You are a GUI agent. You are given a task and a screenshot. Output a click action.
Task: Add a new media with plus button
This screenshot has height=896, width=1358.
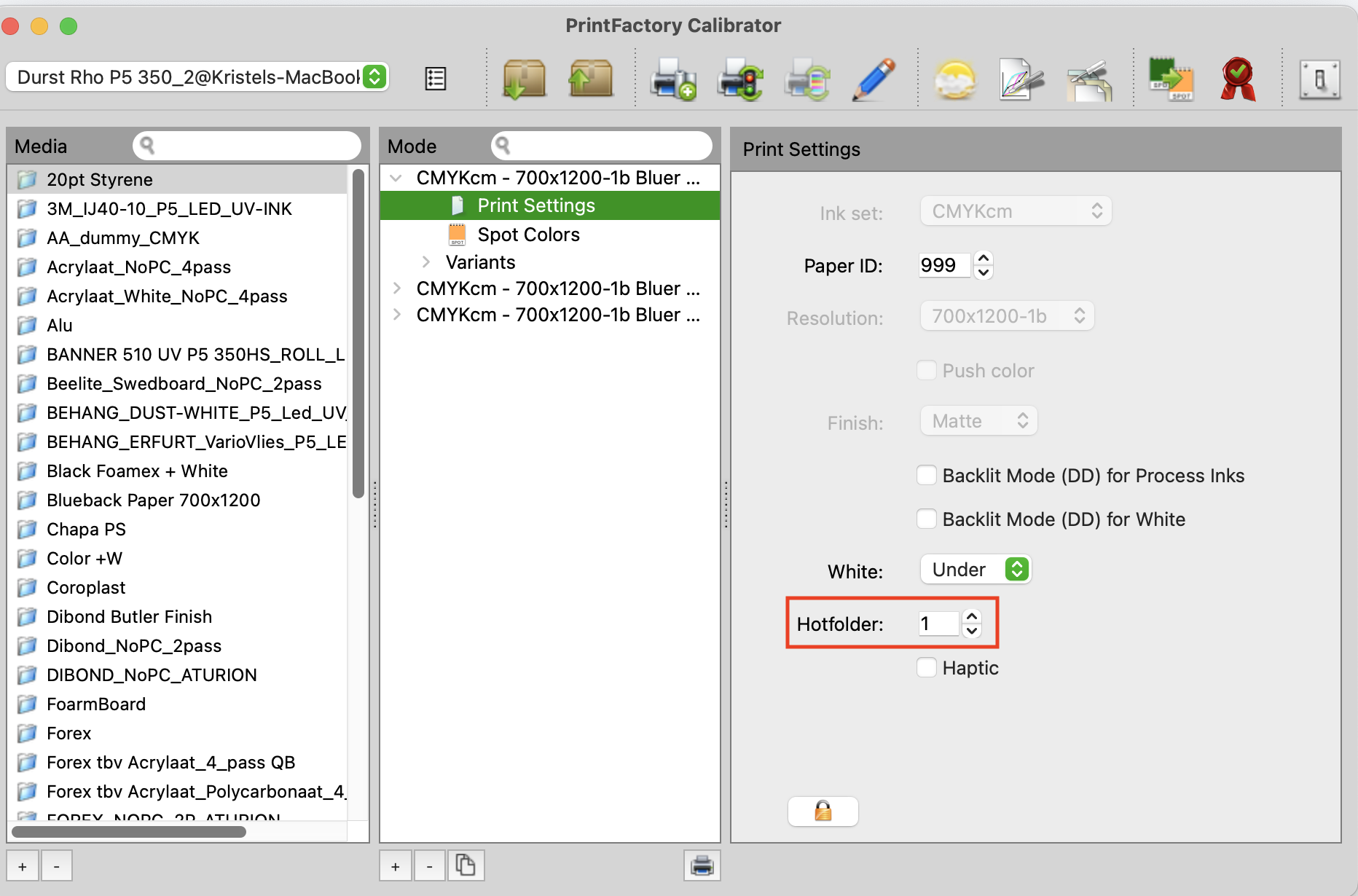tap(23, 866)
